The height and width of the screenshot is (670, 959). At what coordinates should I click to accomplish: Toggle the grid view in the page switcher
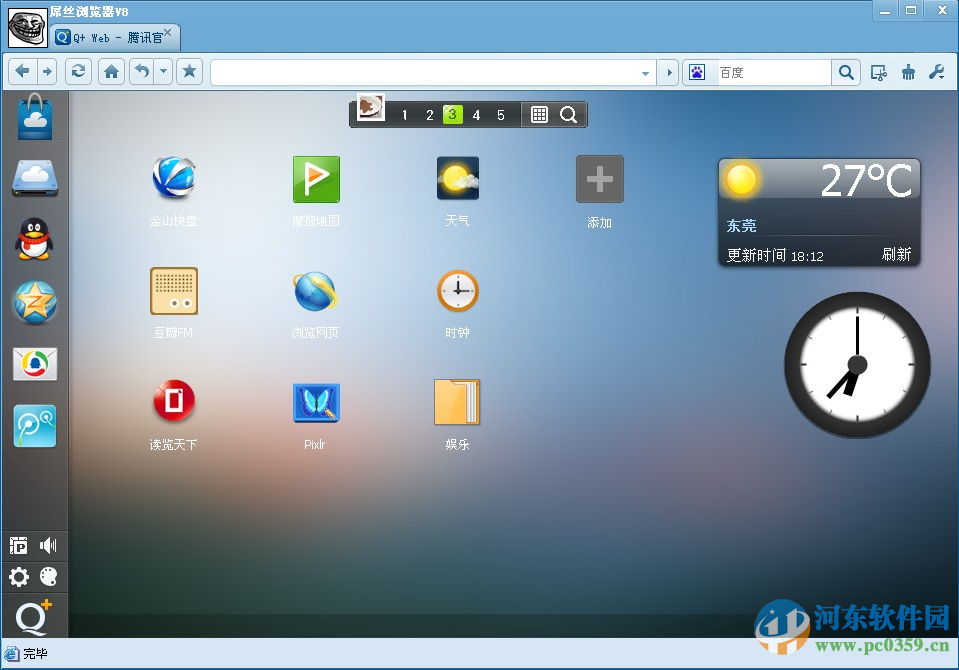click(537, 114)
